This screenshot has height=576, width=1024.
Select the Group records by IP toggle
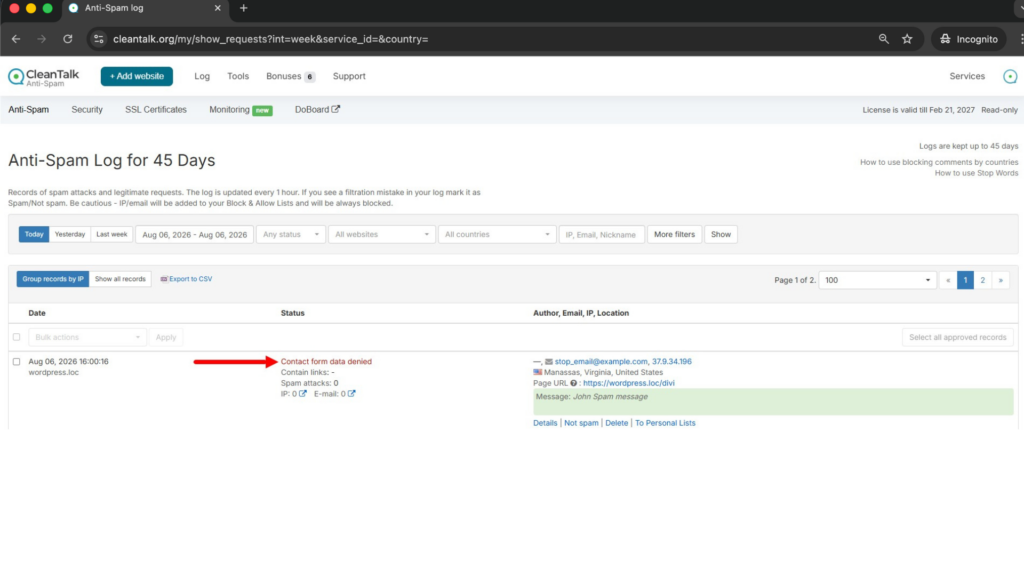click(53, 279)
